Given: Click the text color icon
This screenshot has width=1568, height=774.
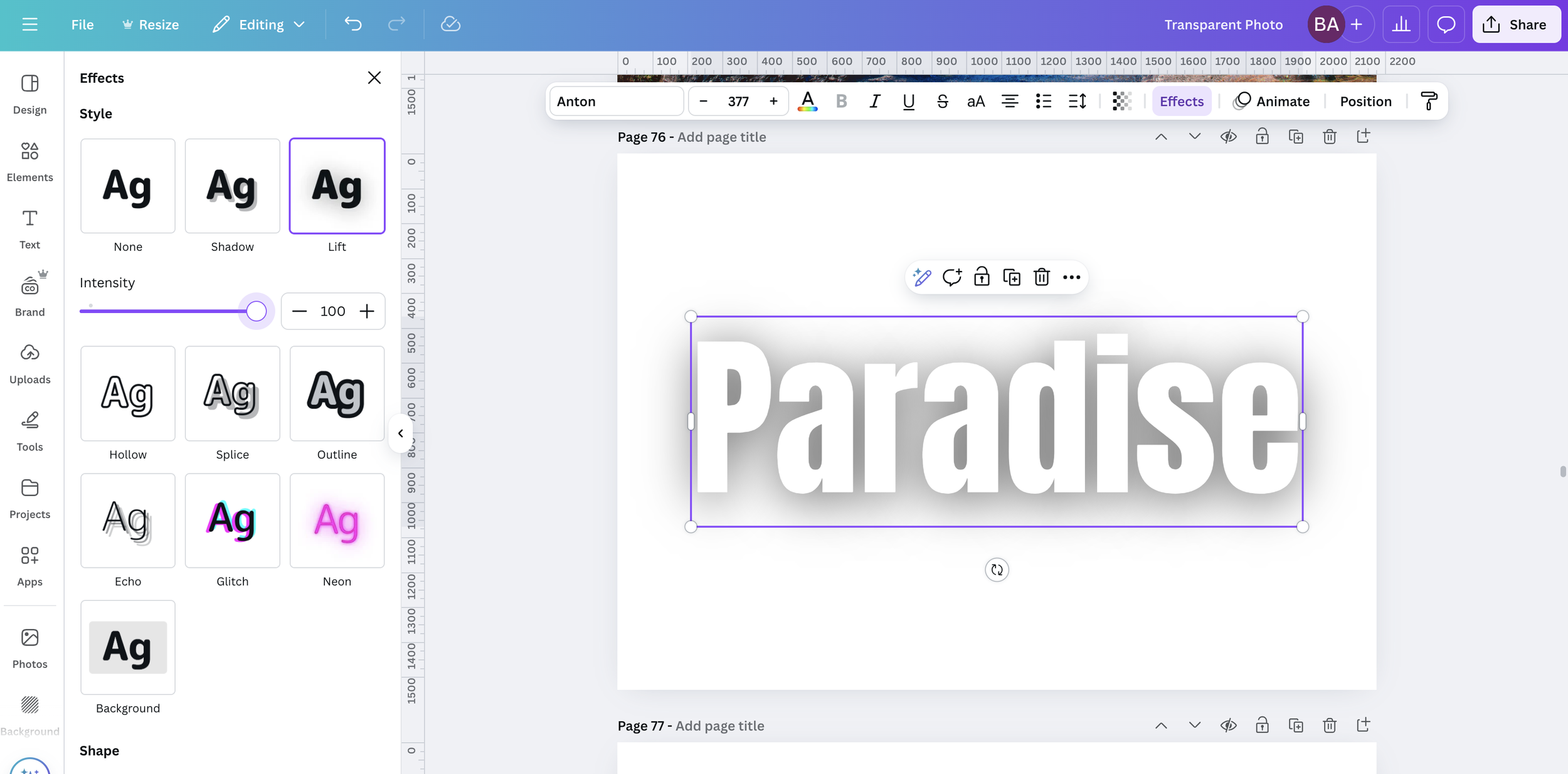Looking at the screenshot, I should pos(807,101).
